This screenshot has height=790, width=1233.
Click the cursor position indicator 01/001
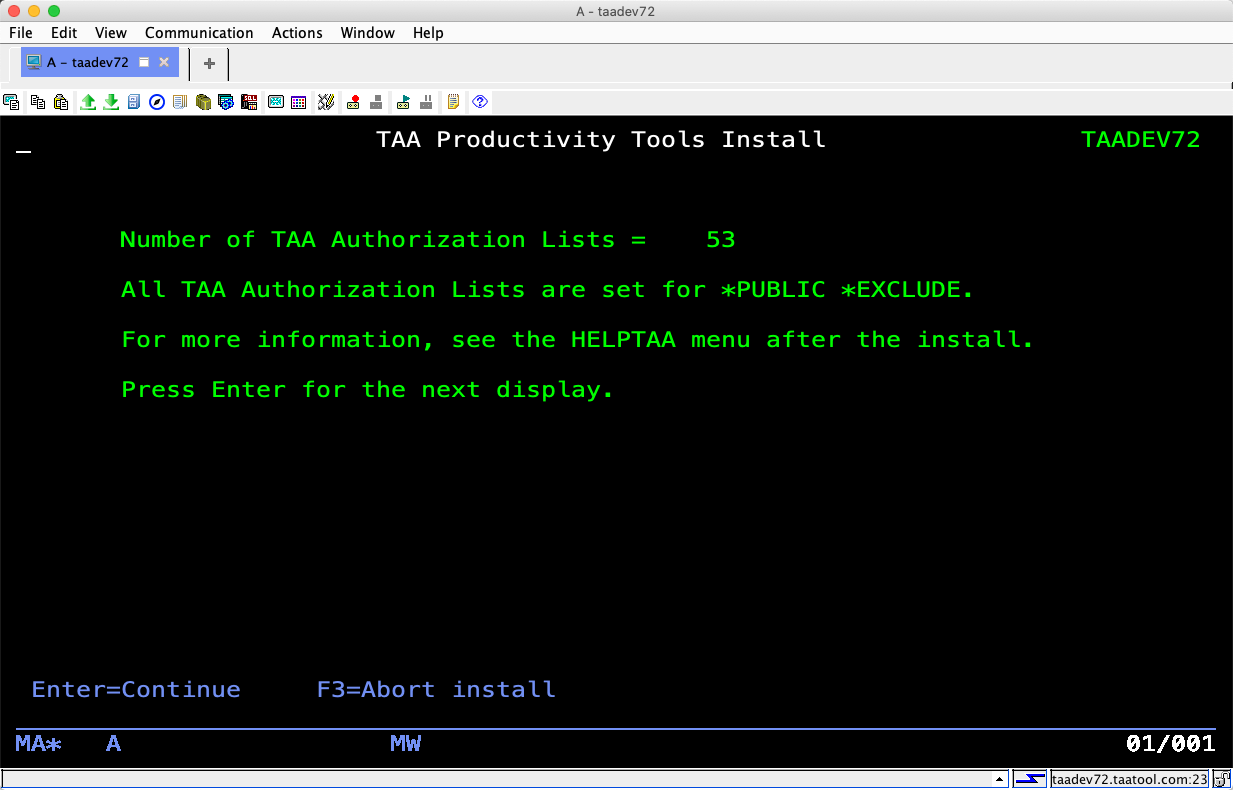(1171, 744)
